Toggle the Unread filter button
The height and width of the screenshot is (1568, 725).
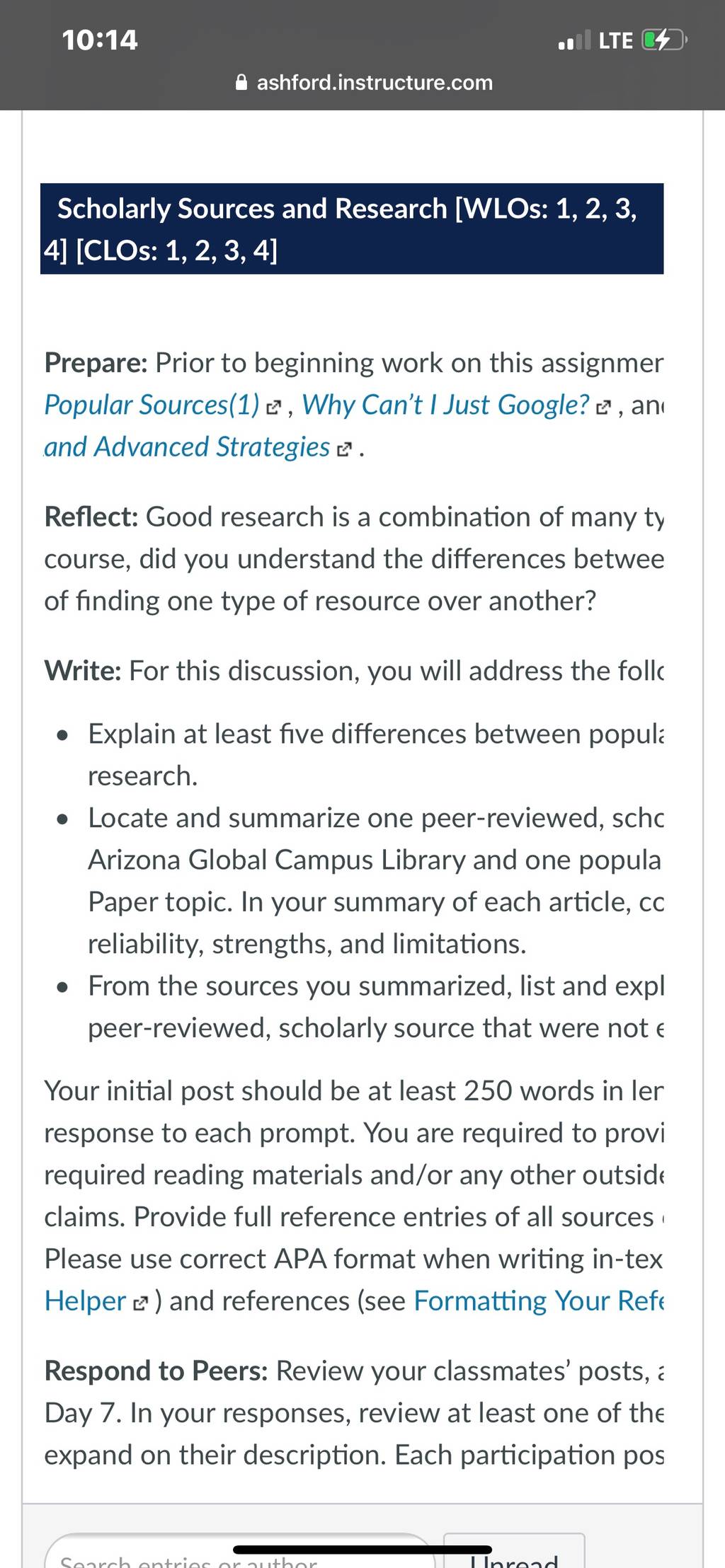coord(514,1552)
